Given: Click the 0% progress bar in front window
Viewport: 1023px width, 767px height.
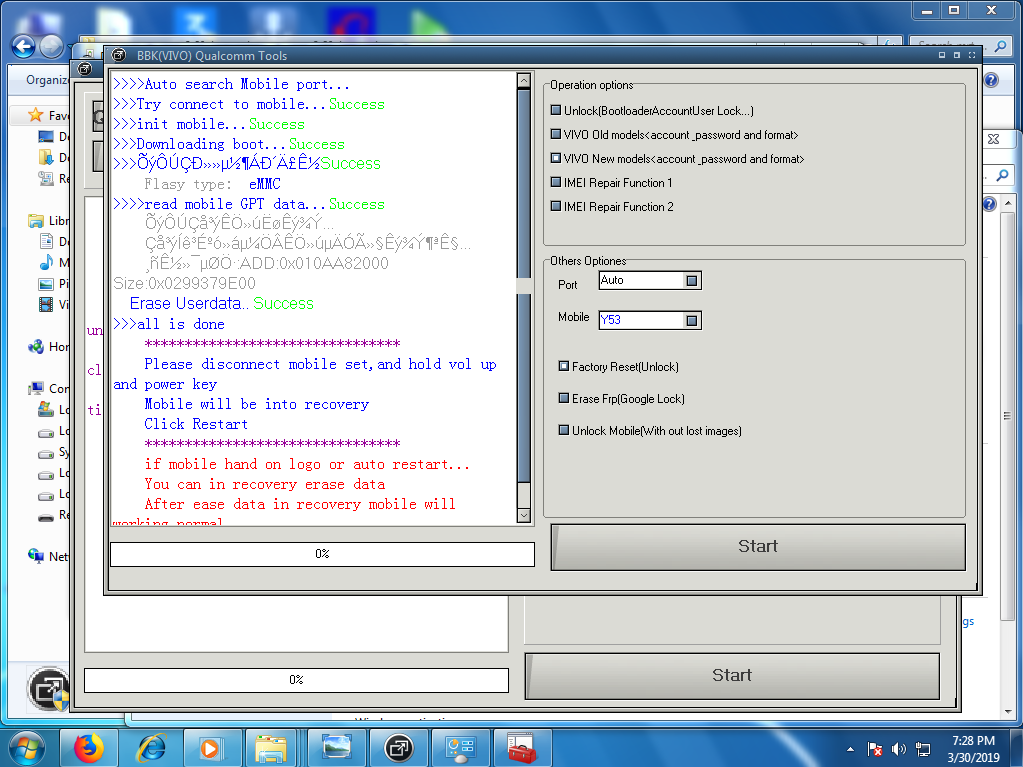Looking at the screenshot, I should (322, 554).
